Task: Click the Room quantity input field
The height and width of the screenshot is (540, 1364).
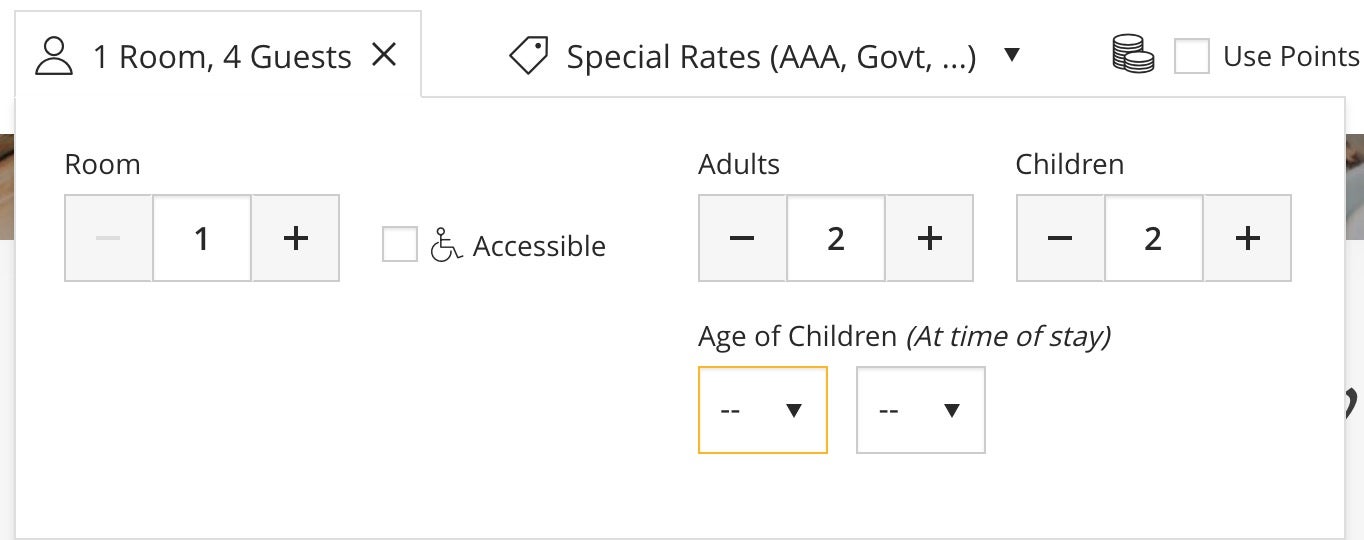Action: pyautogui.click(x=202, y=238)
